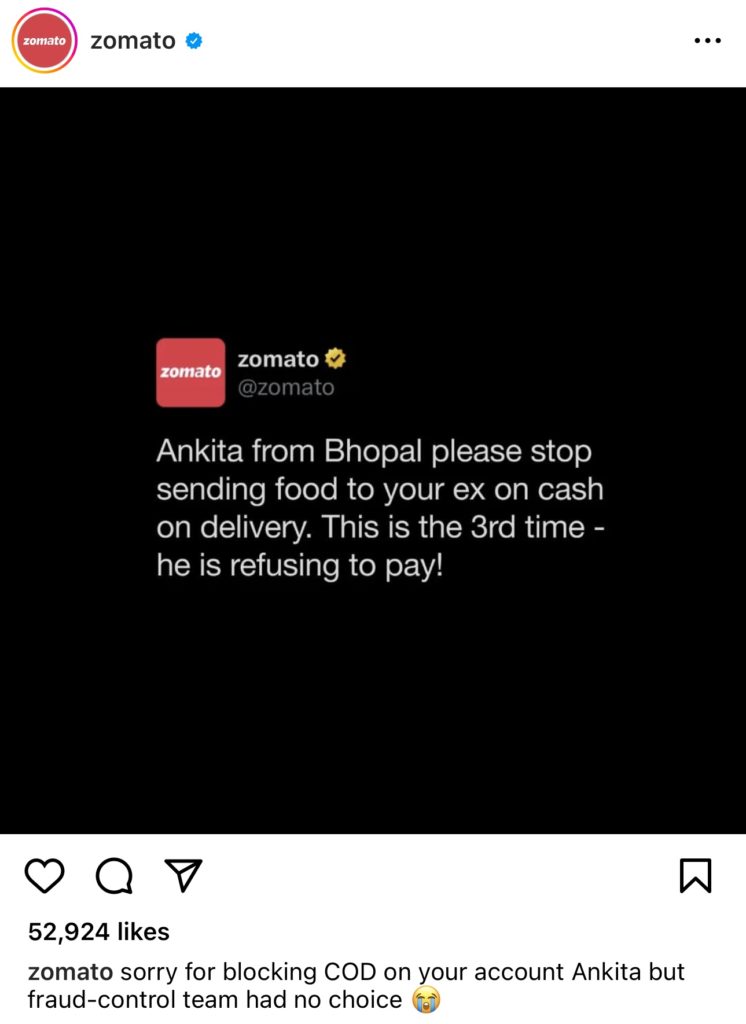Like the post with the heart icon
746x1024 pixels.
[44, 875]
